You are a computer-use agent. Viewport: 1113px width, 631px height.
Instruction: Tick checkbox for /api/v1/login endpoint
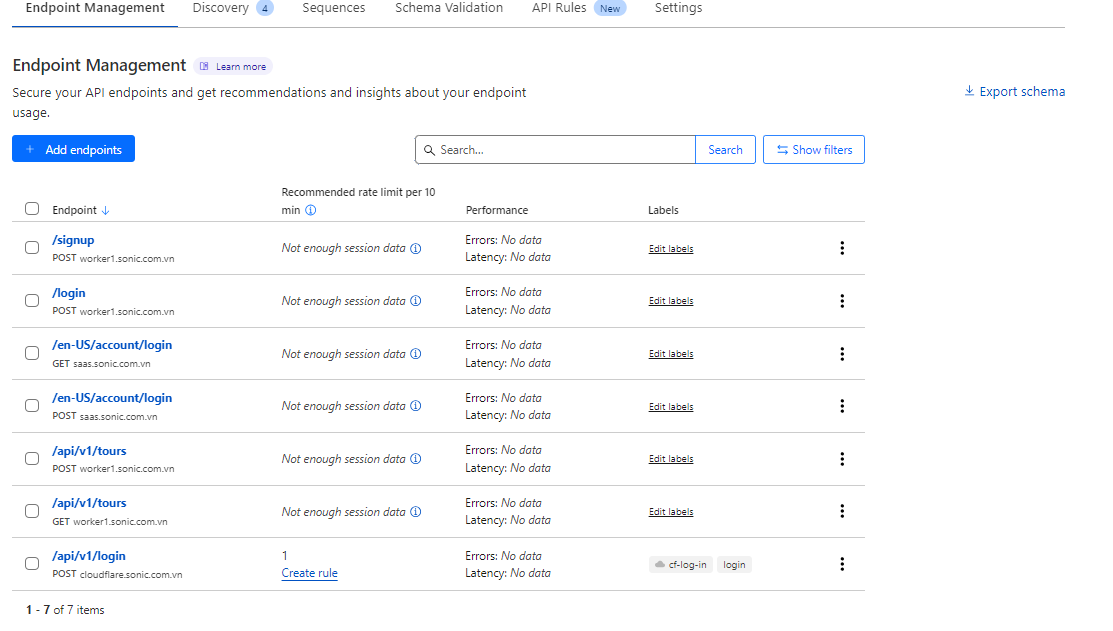(32, 564)
